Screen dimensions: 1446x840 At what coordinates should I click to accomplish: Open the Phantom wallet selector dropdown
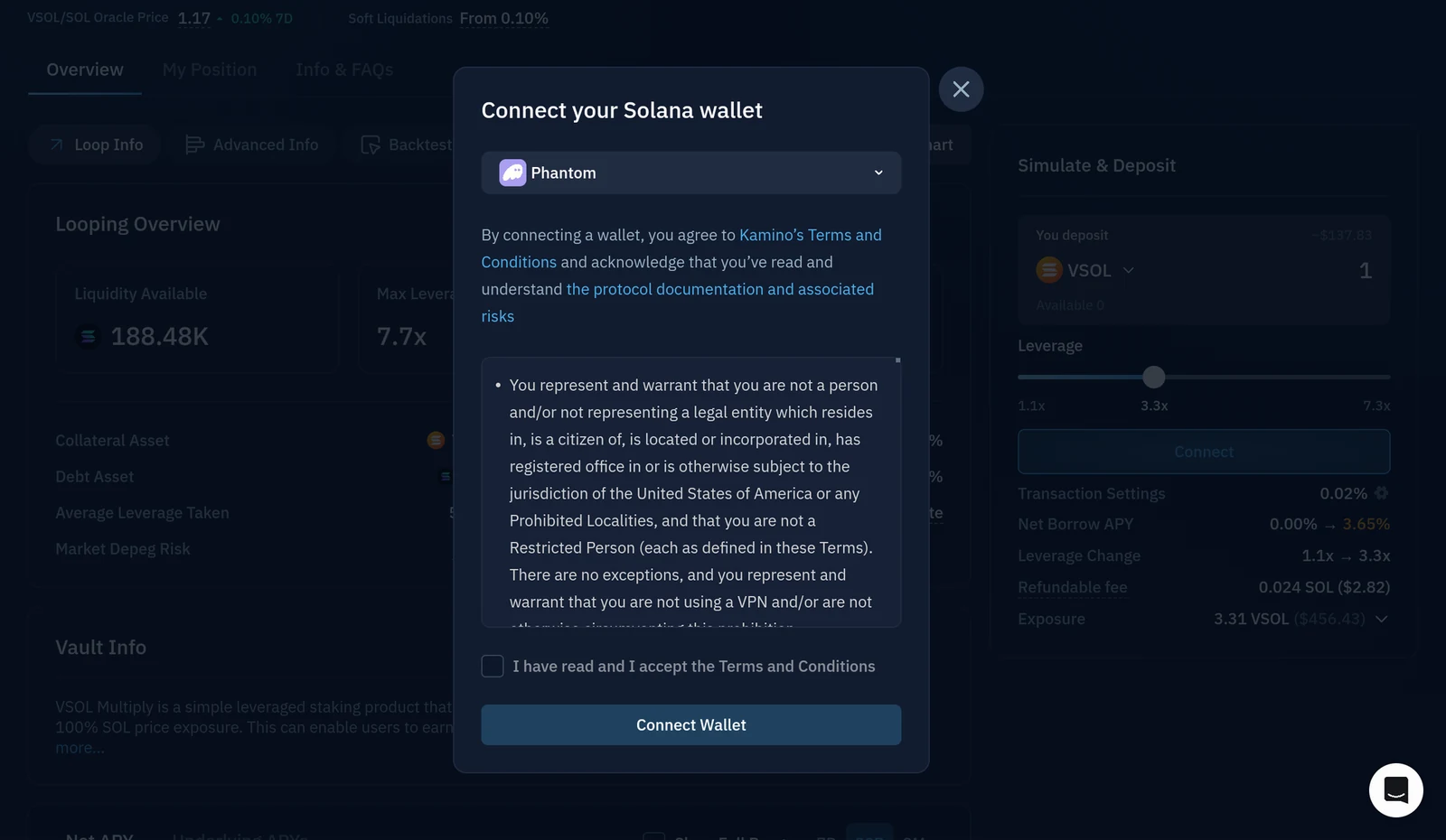pyautogui.click(x=690, y=173)
